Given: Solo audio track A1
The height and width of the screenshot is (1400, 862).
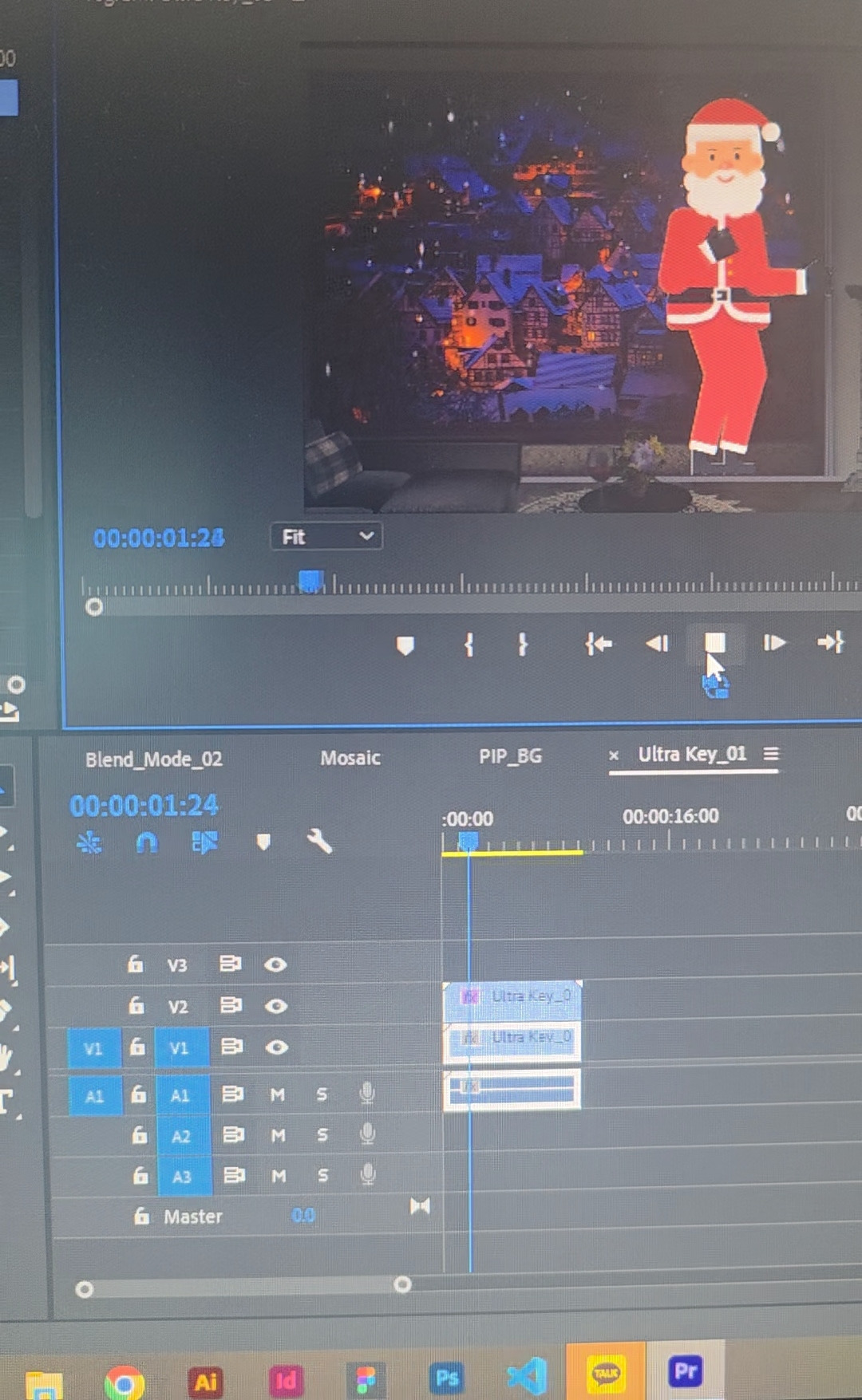Looking at the screenshot, I should pyautogui.click(x=322, y=1094).
